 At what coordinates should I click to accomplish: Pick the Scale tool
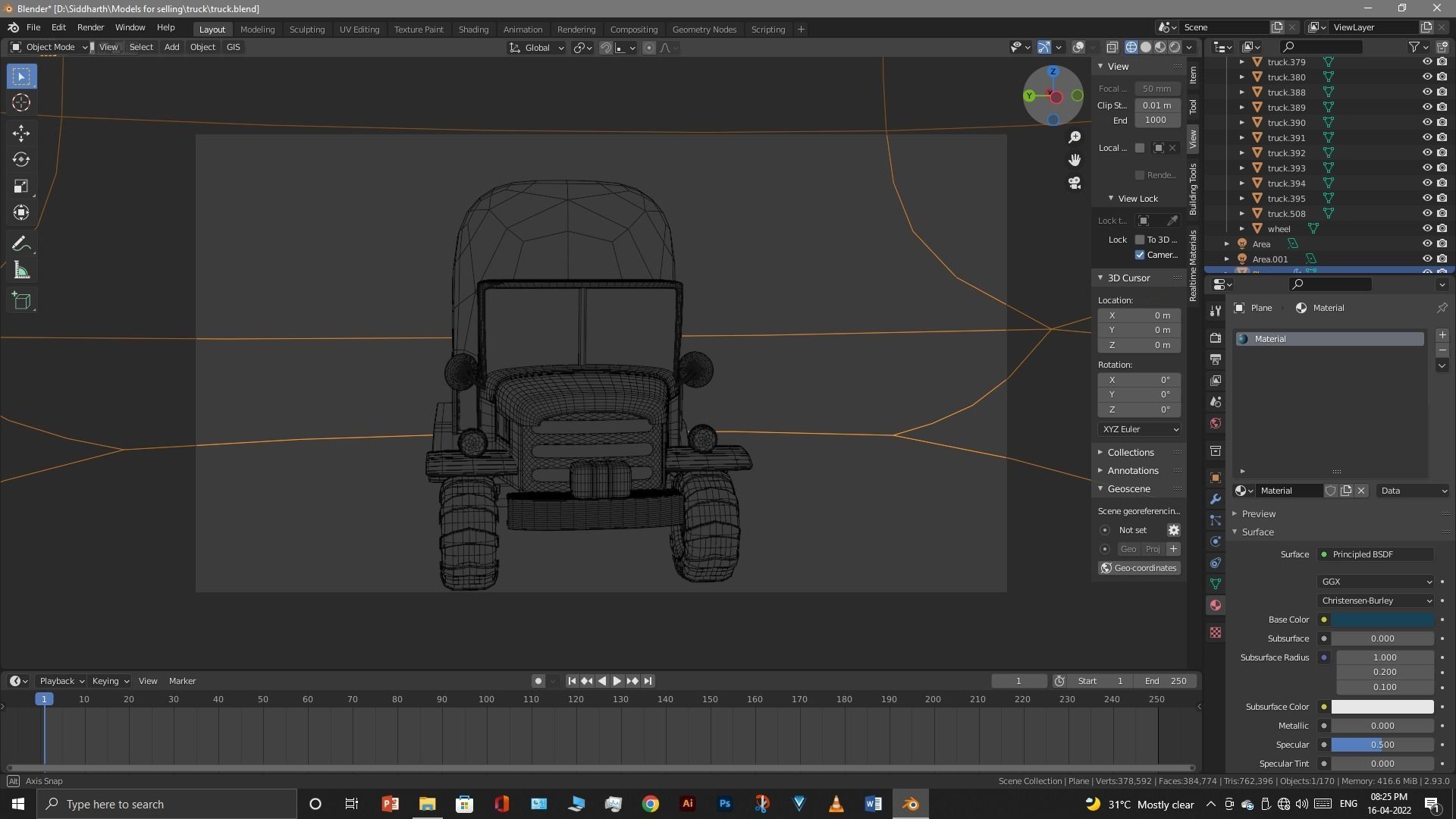coord(21,187)
